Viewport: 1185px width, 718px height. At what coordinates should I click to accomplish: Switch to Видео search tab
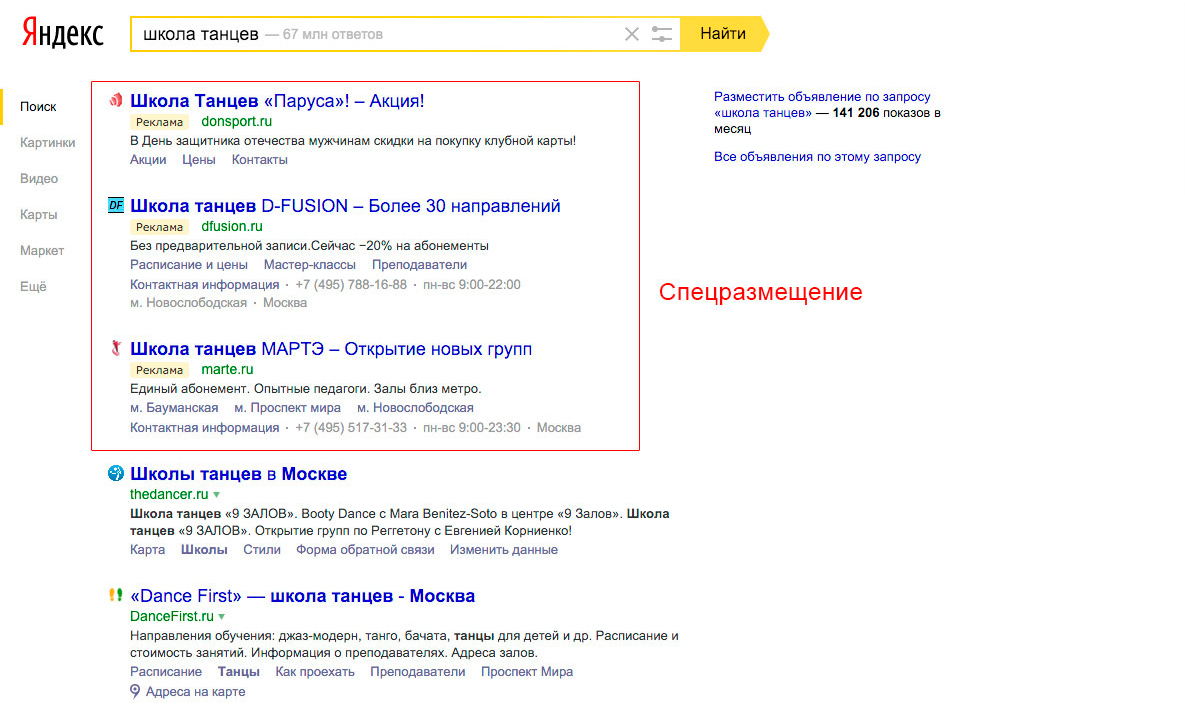[x=39, y=178]
